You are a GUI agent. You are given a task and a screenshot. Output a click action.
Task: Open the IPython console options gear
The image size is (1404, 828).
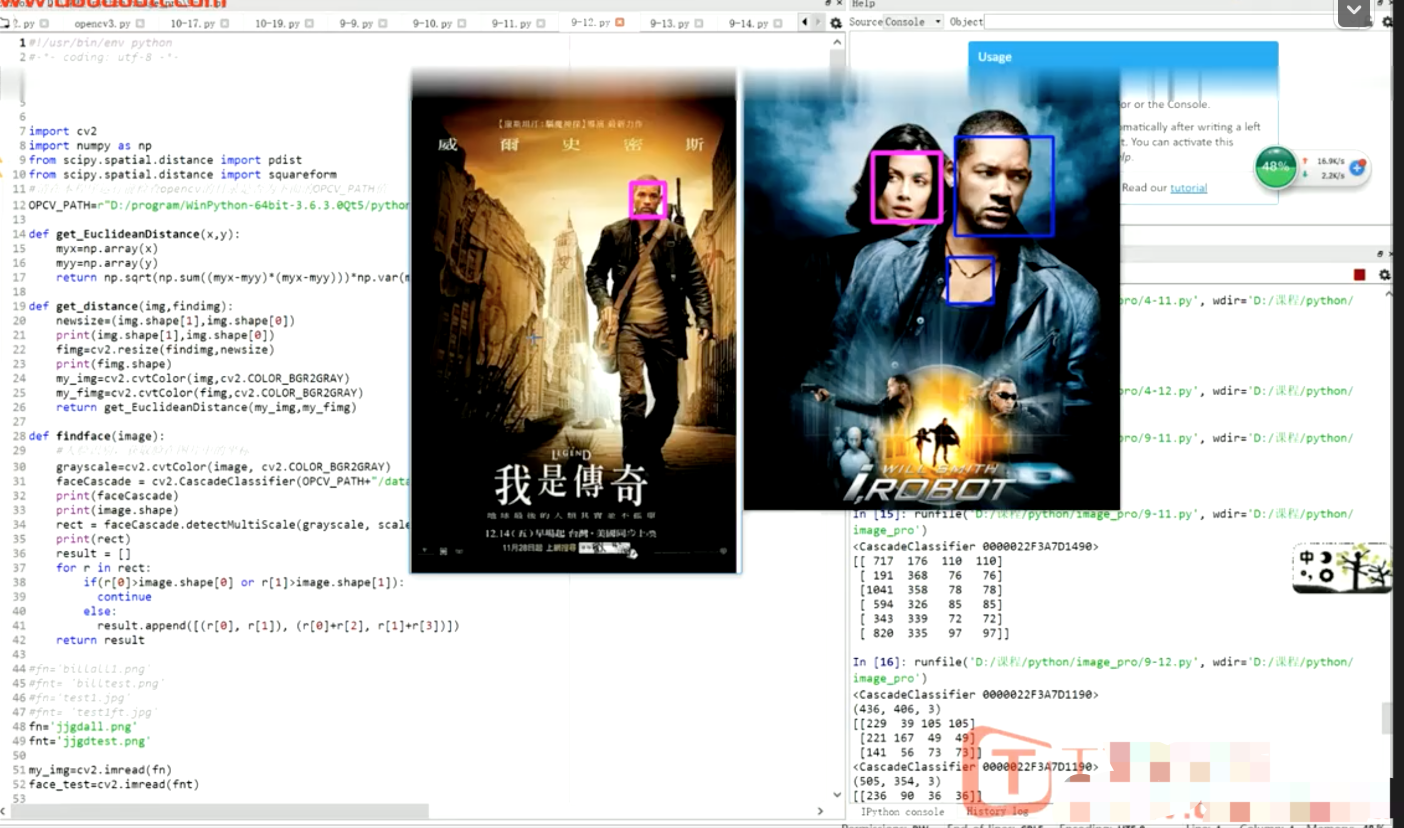(1385, 275)
